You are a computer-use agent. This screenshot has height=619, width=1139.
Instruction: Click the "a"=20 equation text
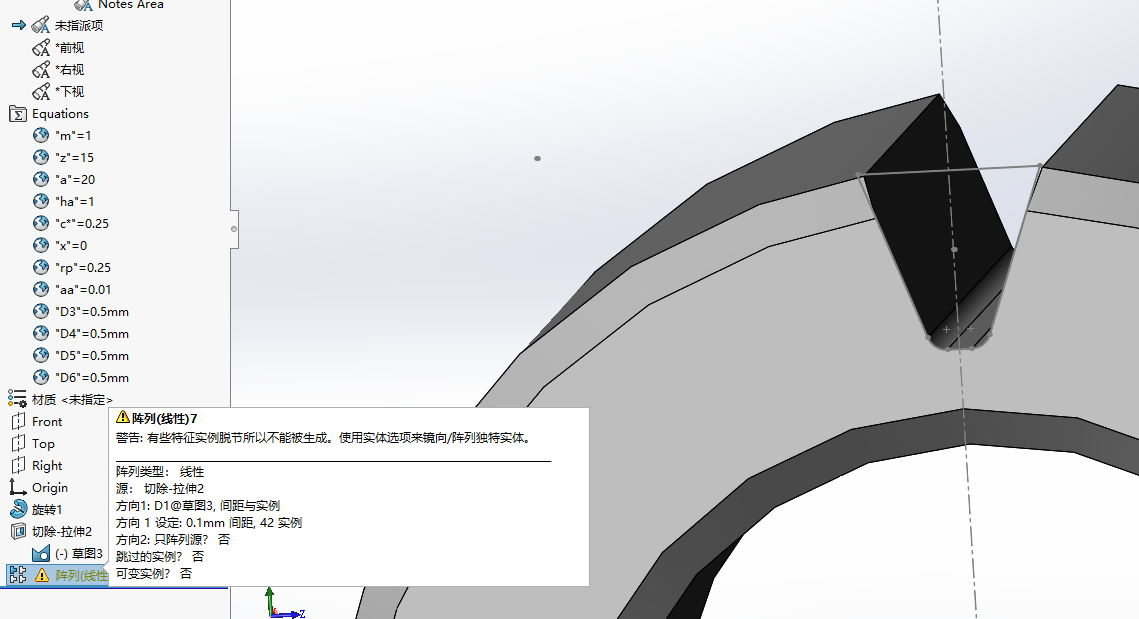tap(75, 179)
